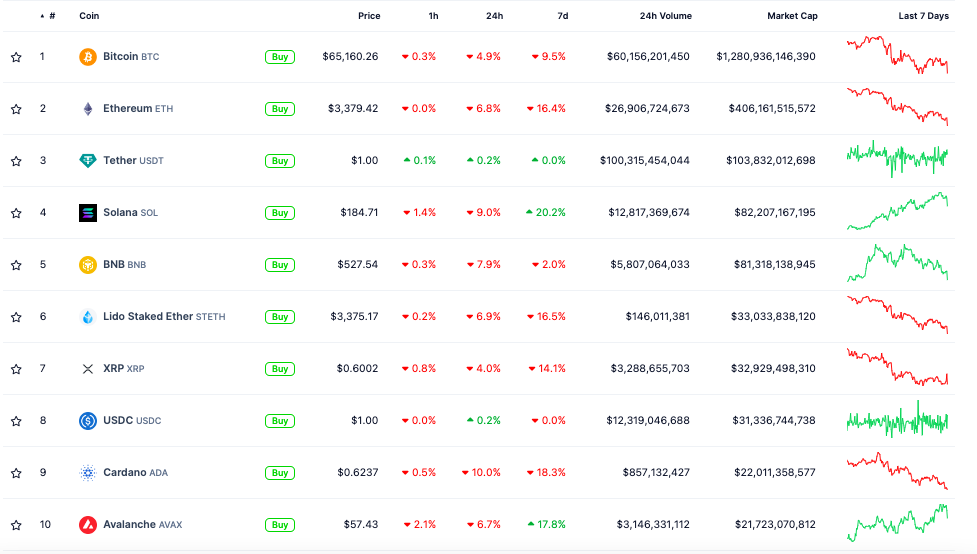Sort by the 24h Volume header
The image size is (977, 554).
665,16
